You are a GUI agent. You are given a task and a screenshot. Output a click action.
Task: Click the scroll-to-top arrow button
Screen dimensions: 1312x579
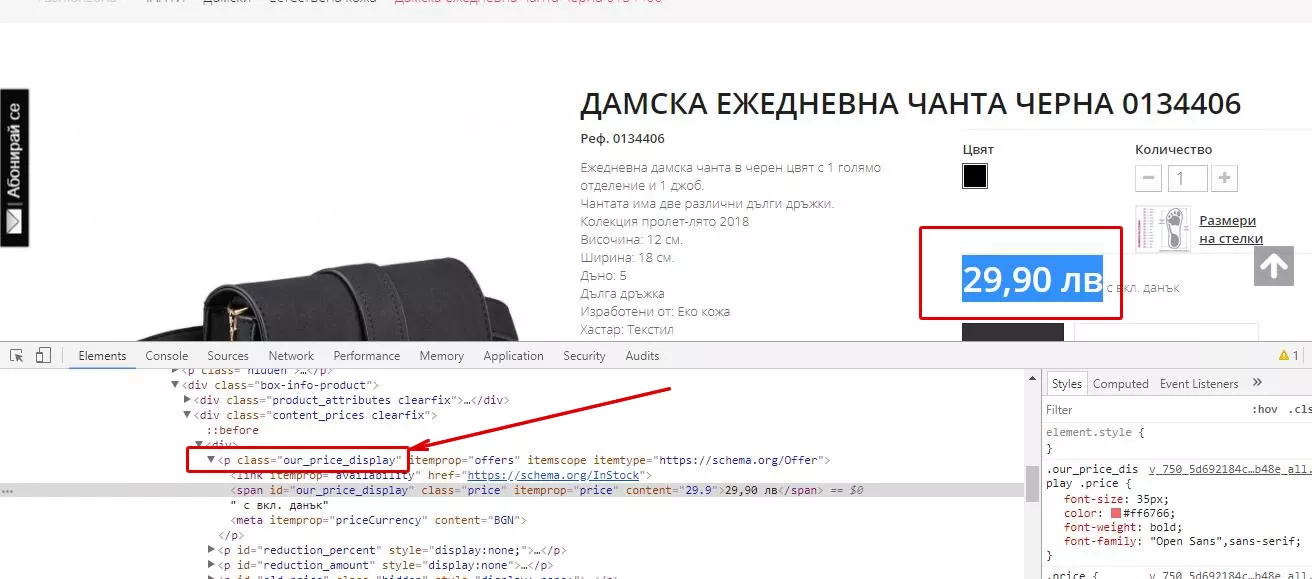click(1274, 266)
